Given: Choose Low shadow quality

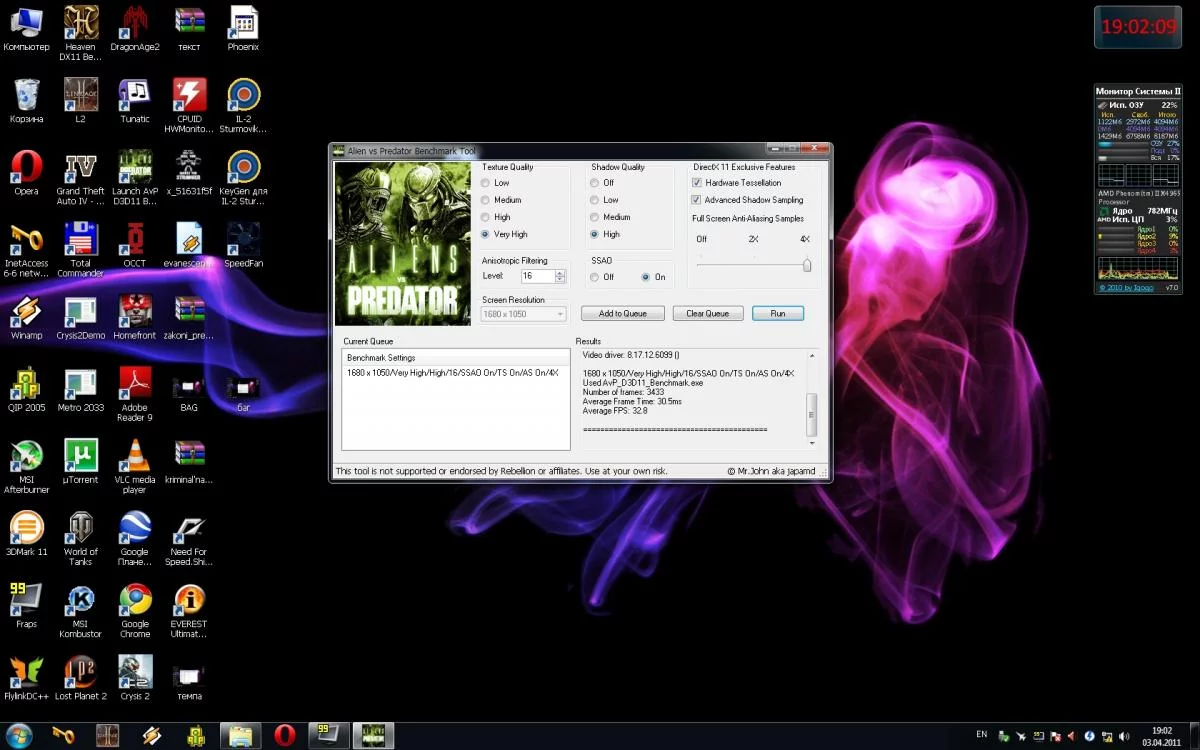Looking at the screenshot, I should pos(595,200).
